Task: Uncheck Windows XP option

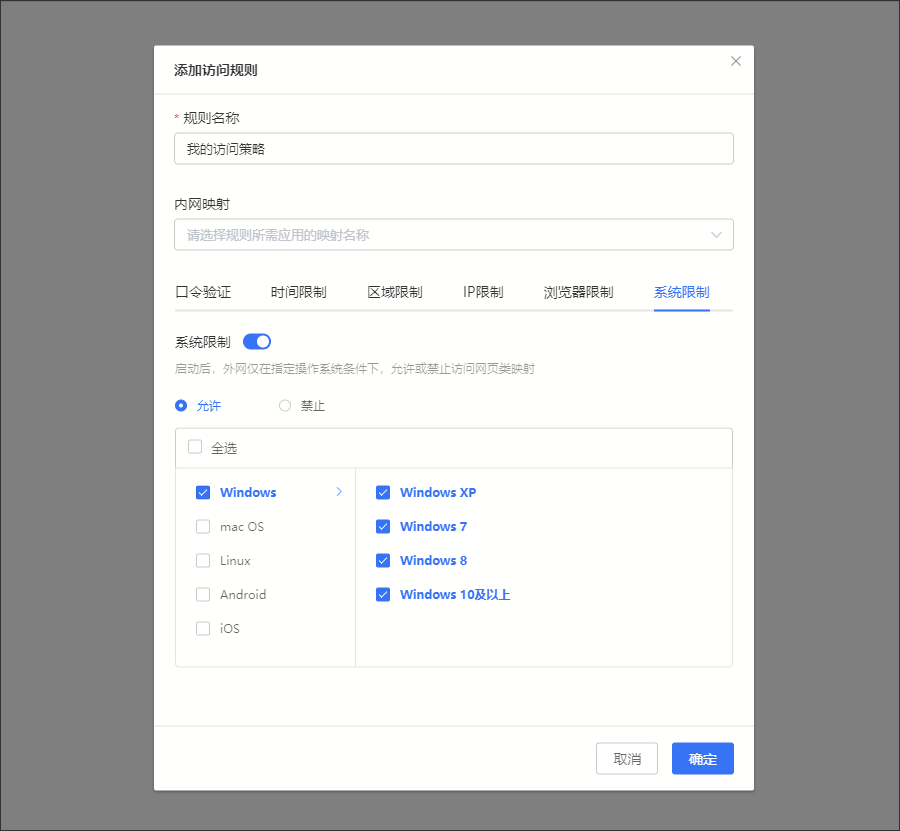Action: (x=382, y=492)
